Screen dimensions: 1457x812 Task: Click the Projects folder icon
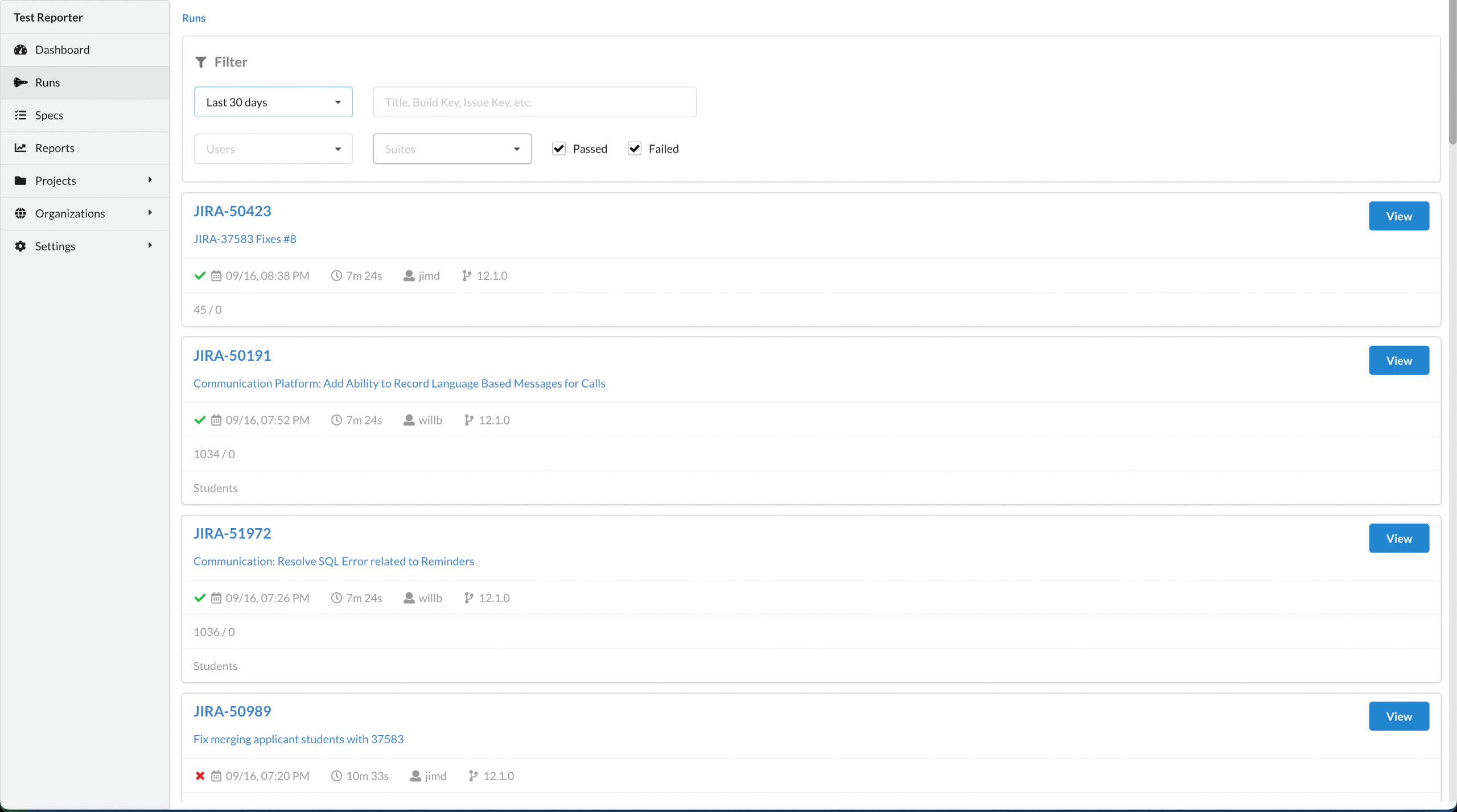tap(20, 180)
